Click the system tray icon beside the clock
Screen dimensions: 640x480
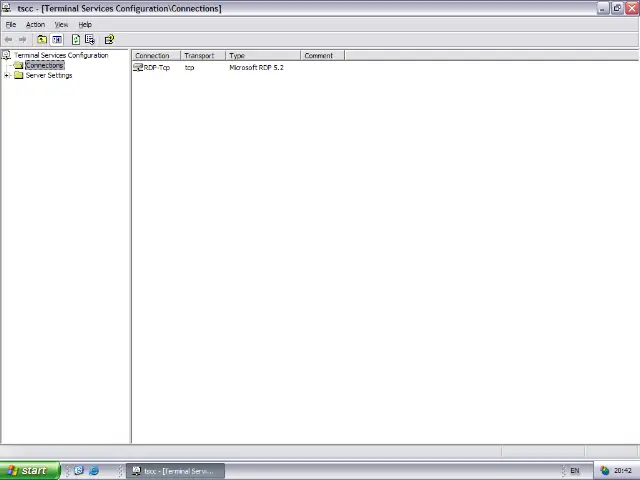pyautogui.click(x=604, y=471)
